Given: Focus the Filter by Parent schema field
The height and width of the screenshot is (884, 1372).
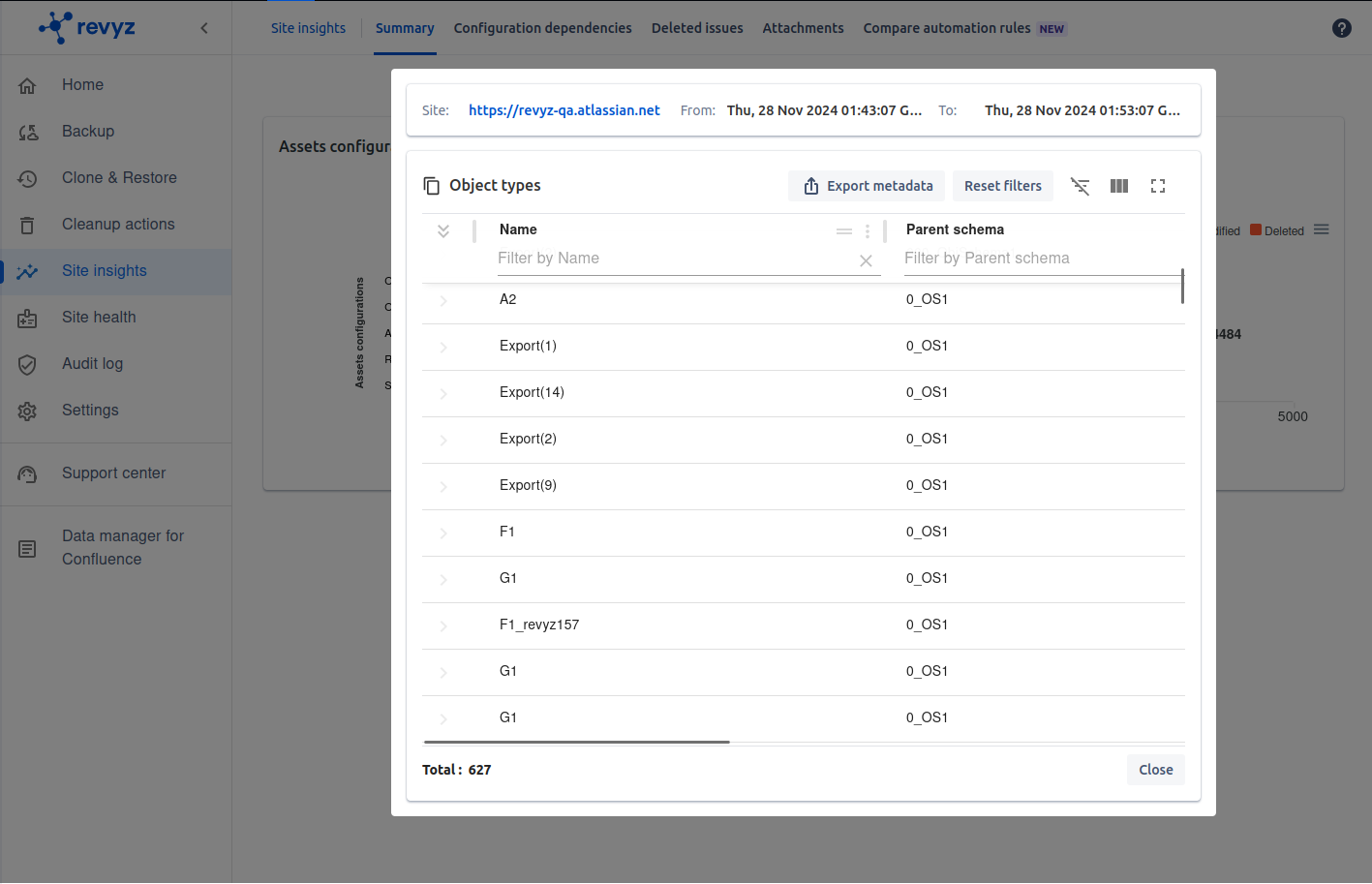Looking at the screenshot, I should coord(1036,259).
